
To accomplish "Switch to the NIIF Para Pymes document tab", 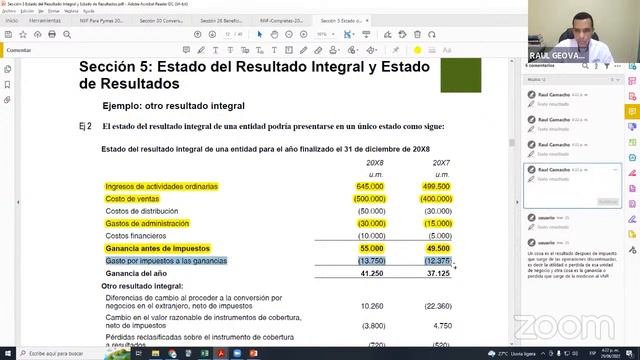I will point(101,20).
